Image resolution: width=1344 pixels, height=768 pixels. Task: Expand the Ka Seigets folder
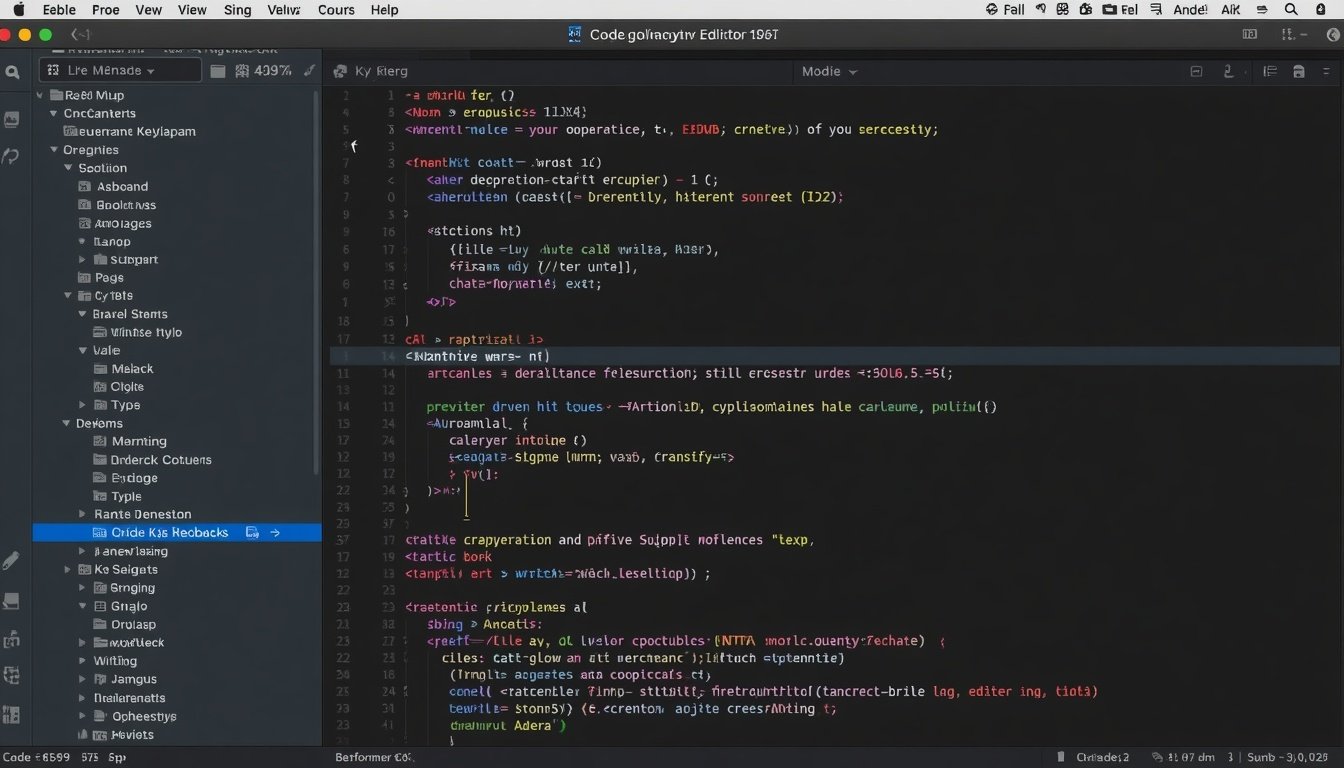pos(68,569)
